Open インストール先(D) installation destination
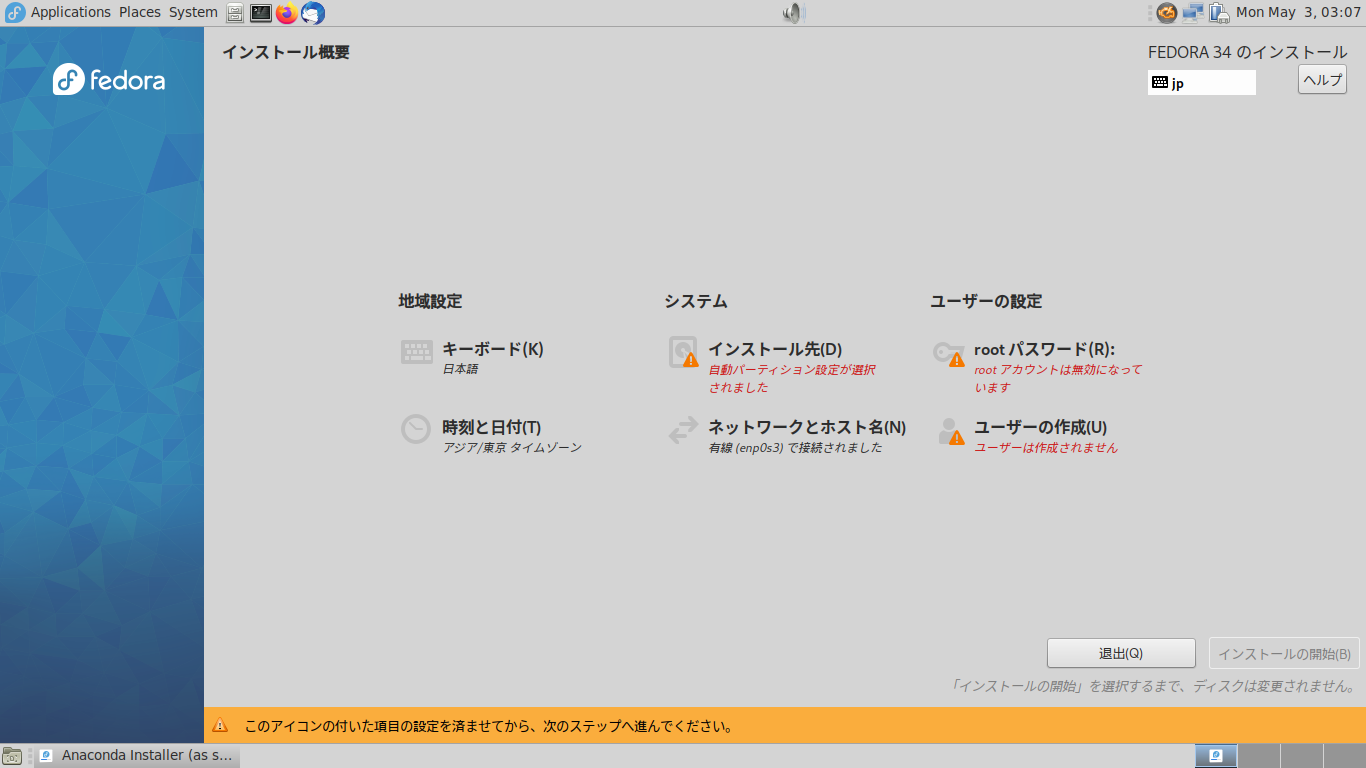Image resolution: width=1366 pixels, height=768 pixels. (x=775, y=349)
